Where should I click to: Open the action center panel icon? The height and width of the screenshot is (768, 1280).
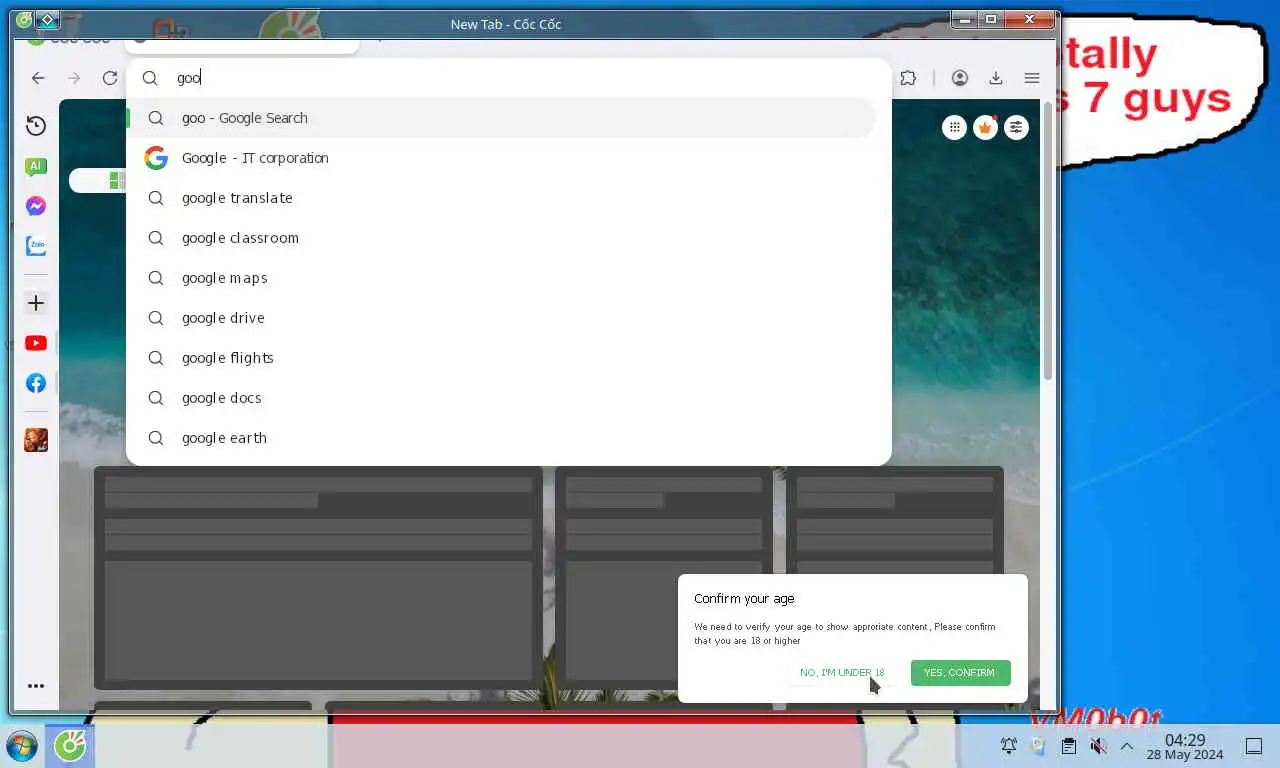coord(1254,746)
